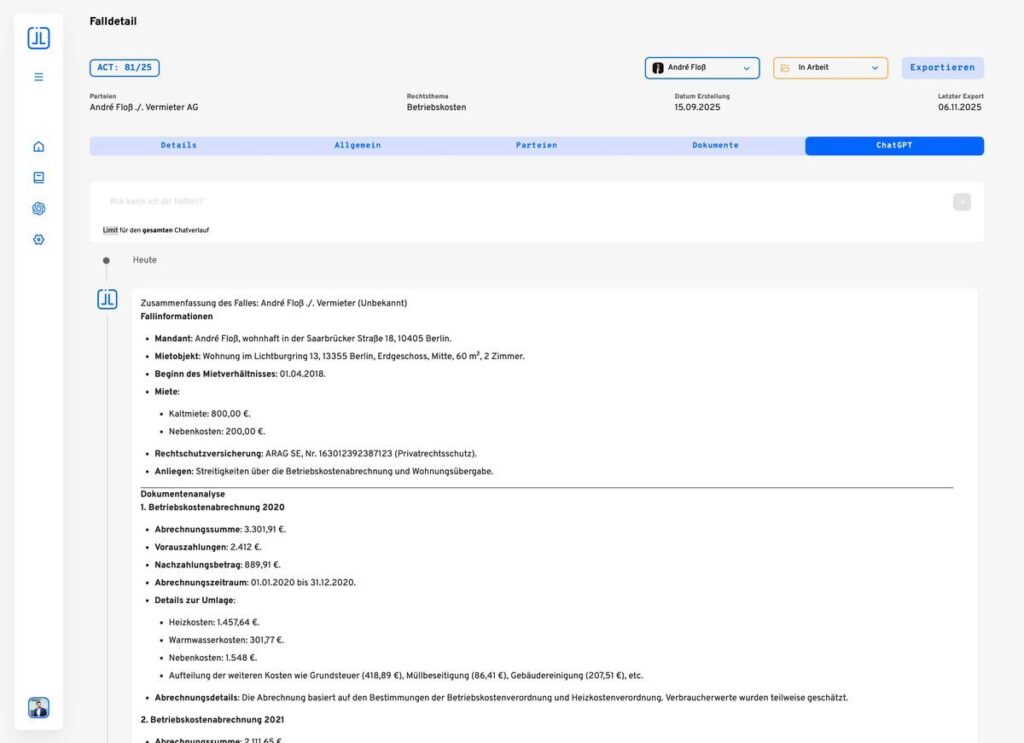Click the ACT: 81/25 case badge

pos(124,68)
